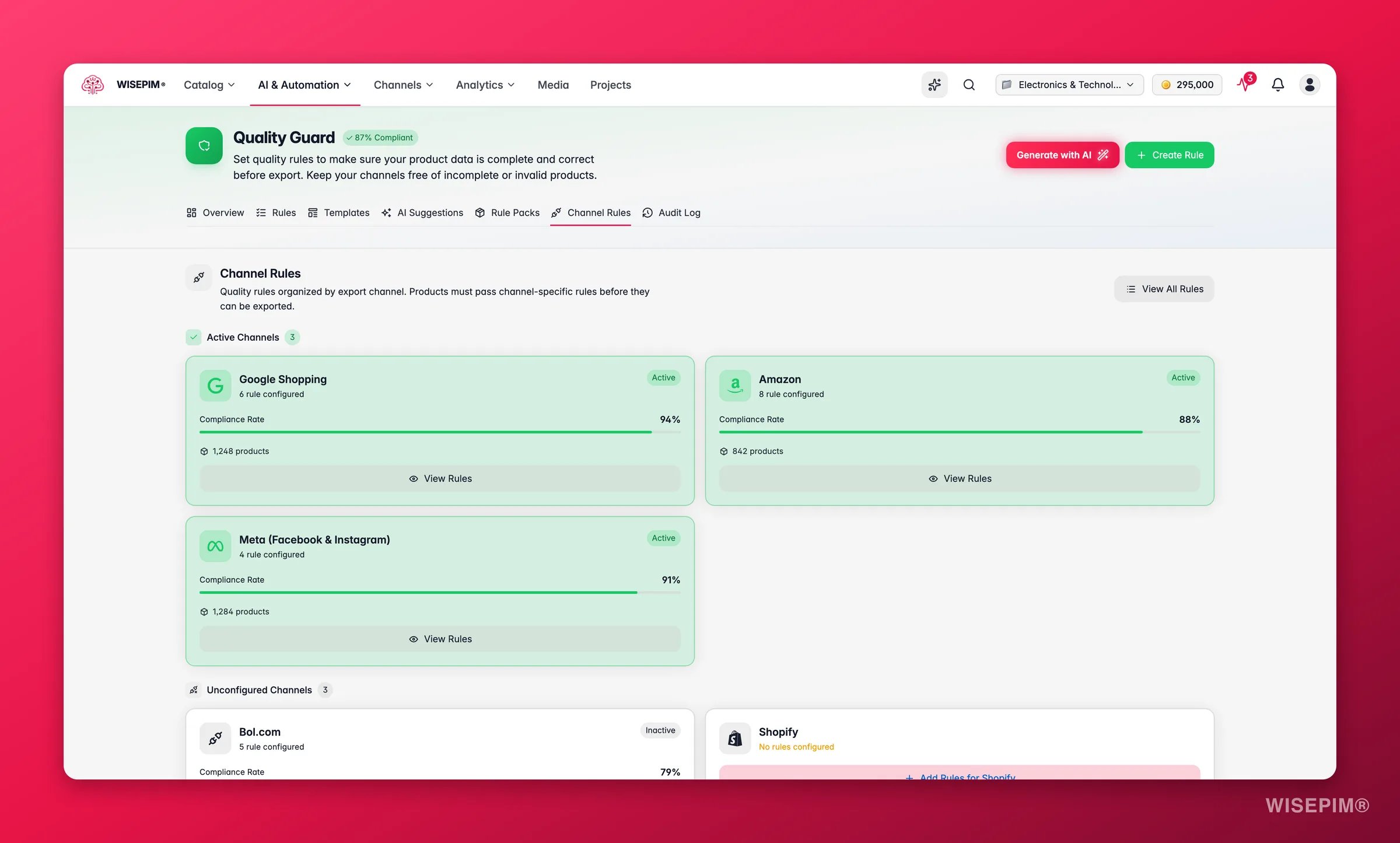1400x843 pixels.
Task: Click the '4 rule configured' text
Action: click(272, 555)
